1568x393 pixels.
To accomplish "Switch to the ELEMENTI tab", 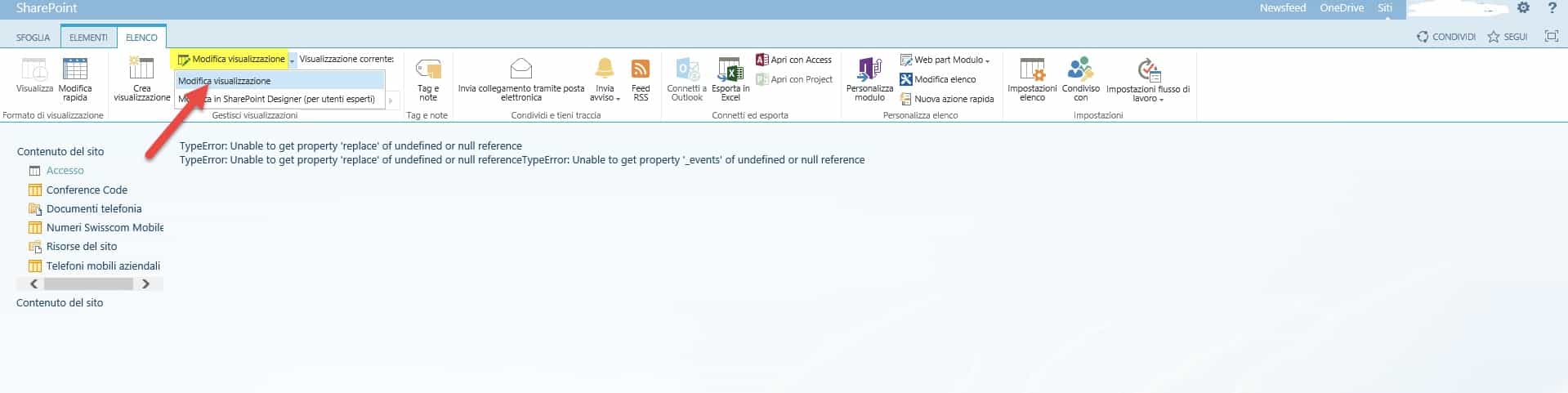I will [x=88, y=38].
